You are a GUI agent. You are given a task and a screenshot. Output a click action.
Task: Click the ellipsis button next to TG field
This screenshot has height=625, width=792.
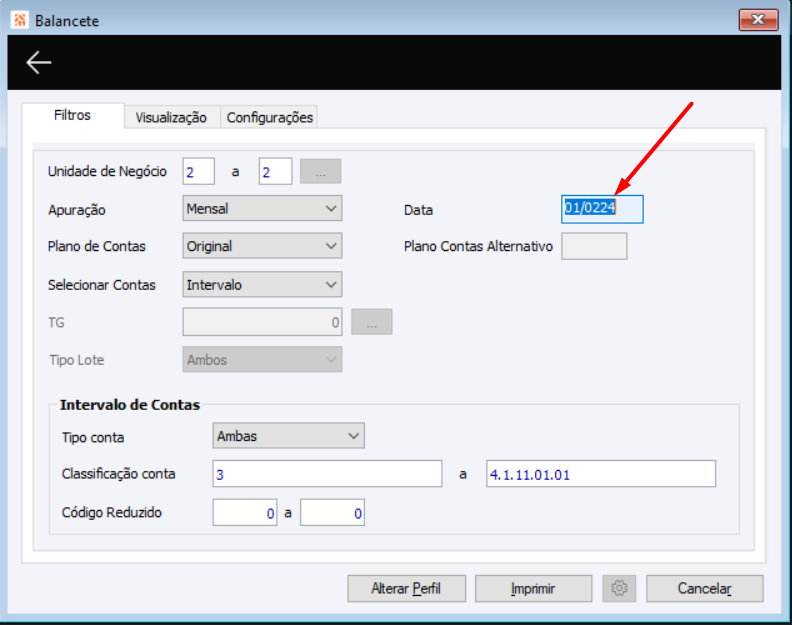[372, 322]
